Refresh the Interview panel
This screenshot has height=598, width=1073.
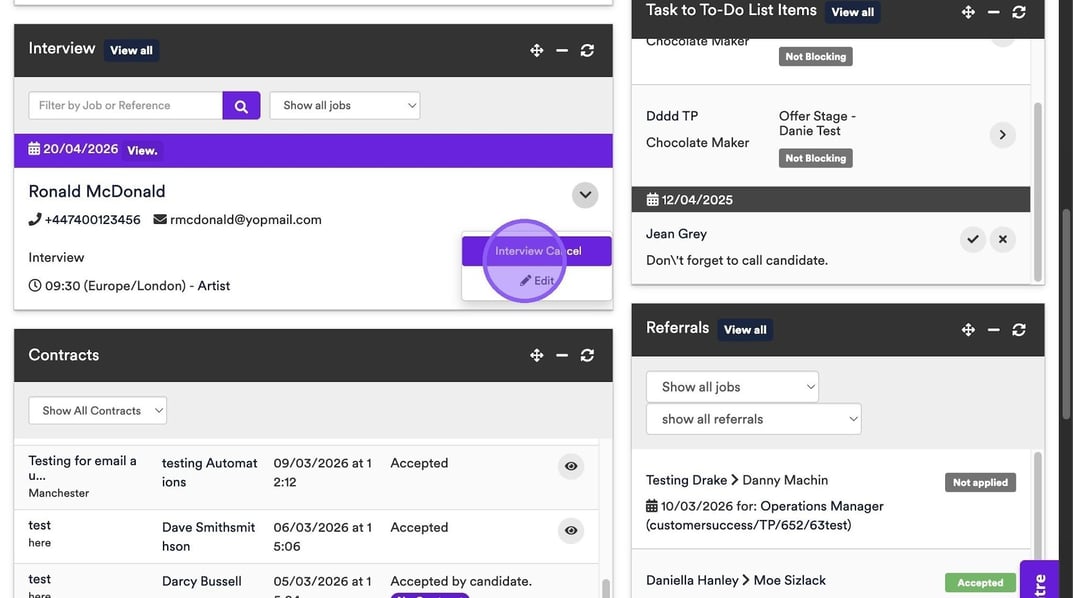[x=587, y=50]
